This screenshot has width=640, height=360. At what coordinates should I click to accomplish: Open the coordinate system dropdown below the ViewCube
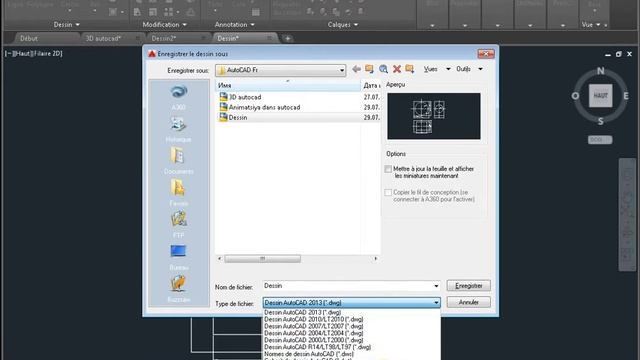click(x=600, y=140)
